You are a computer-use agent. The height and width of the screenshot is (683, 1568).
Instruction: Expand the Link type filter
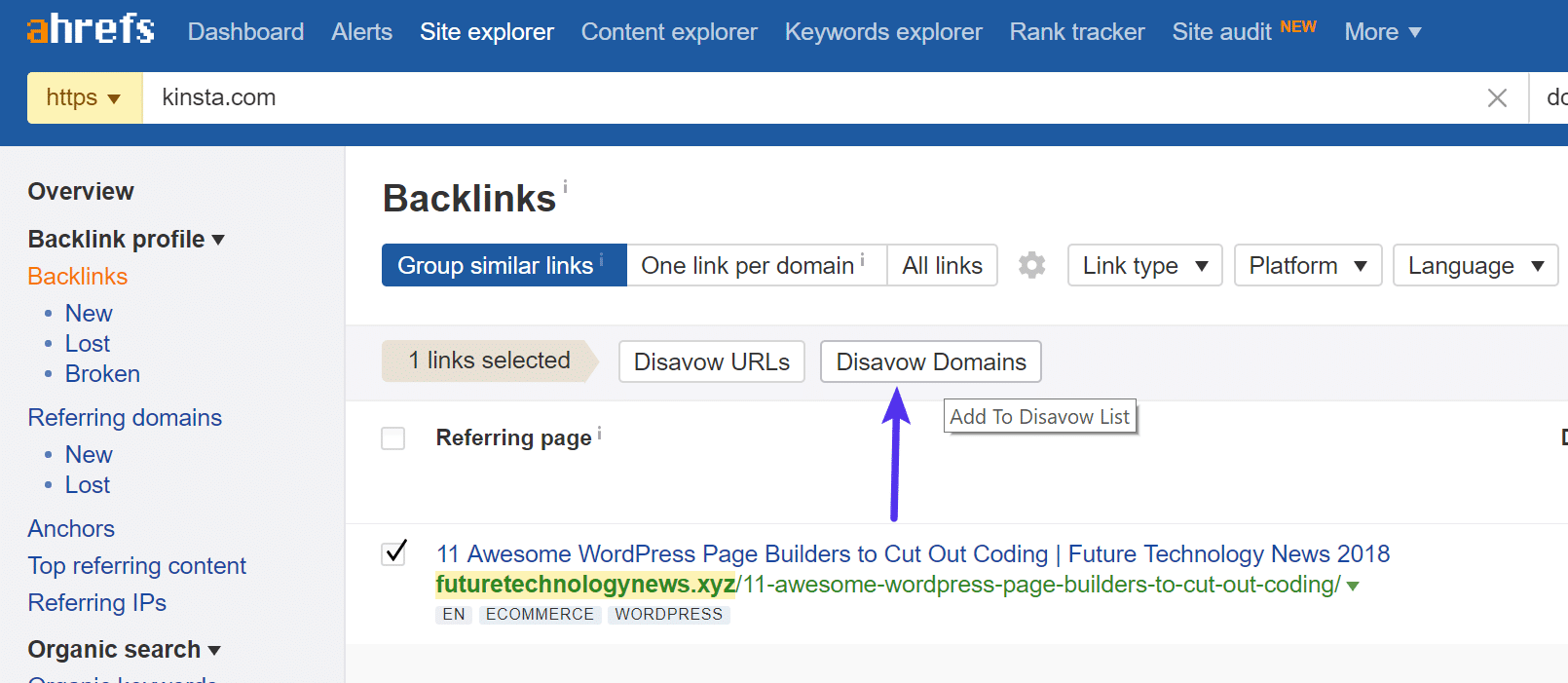point(1144,265)
